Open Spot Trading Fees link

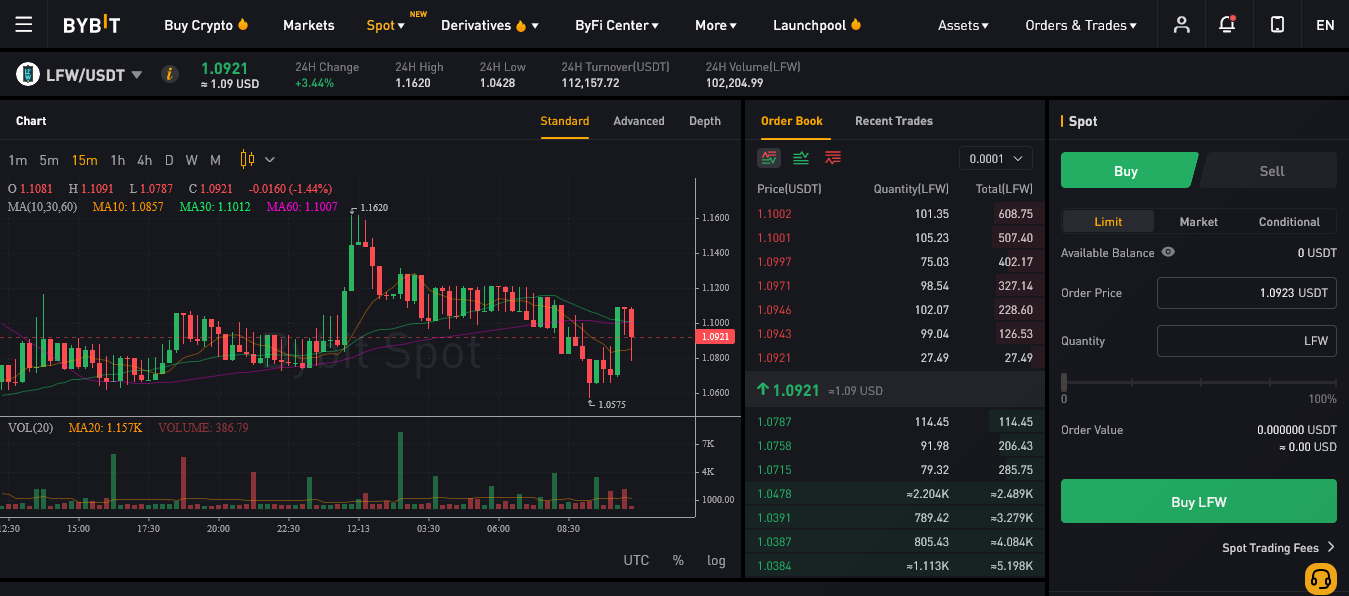pyautogui.click(x=1278, y=548)
